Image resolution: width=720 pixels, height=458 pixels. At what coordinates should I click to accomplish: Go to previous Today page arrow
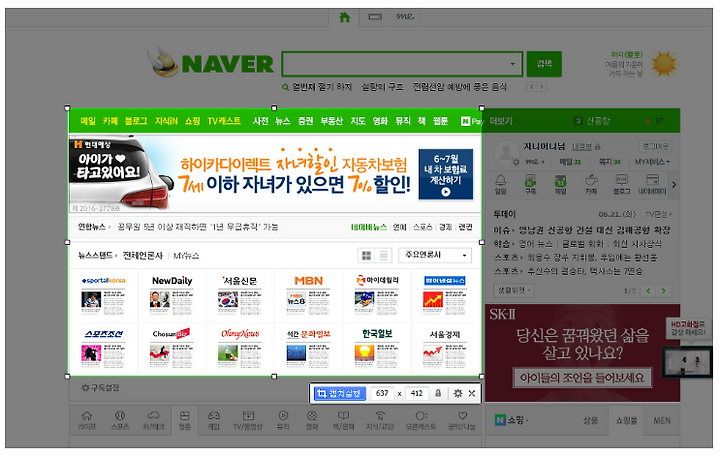coord(648,290)
